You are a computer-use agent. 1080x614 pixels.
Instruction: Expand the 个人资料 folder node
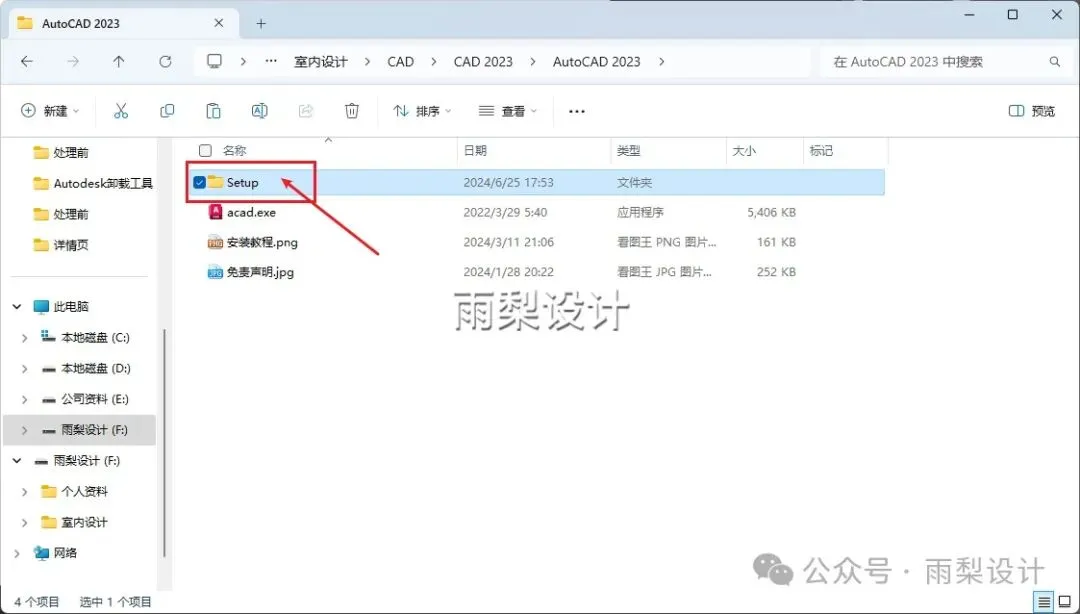pos(25,491)
